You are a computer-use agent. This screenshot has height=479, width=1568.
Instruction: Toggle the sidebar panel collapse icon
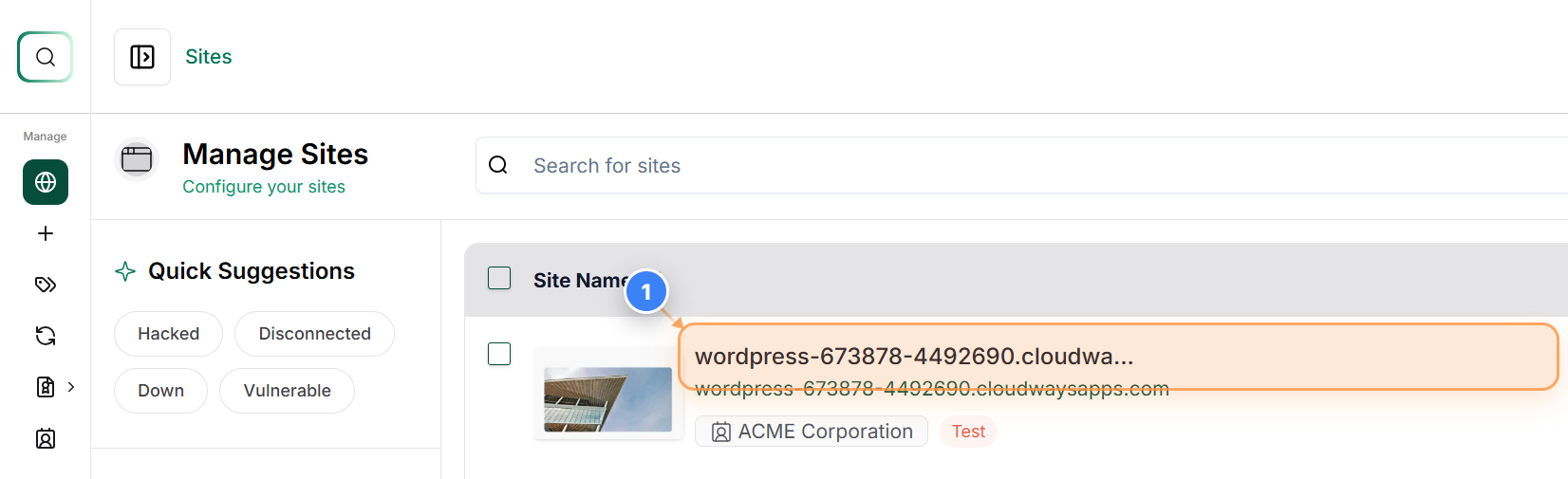pos(142,57)
